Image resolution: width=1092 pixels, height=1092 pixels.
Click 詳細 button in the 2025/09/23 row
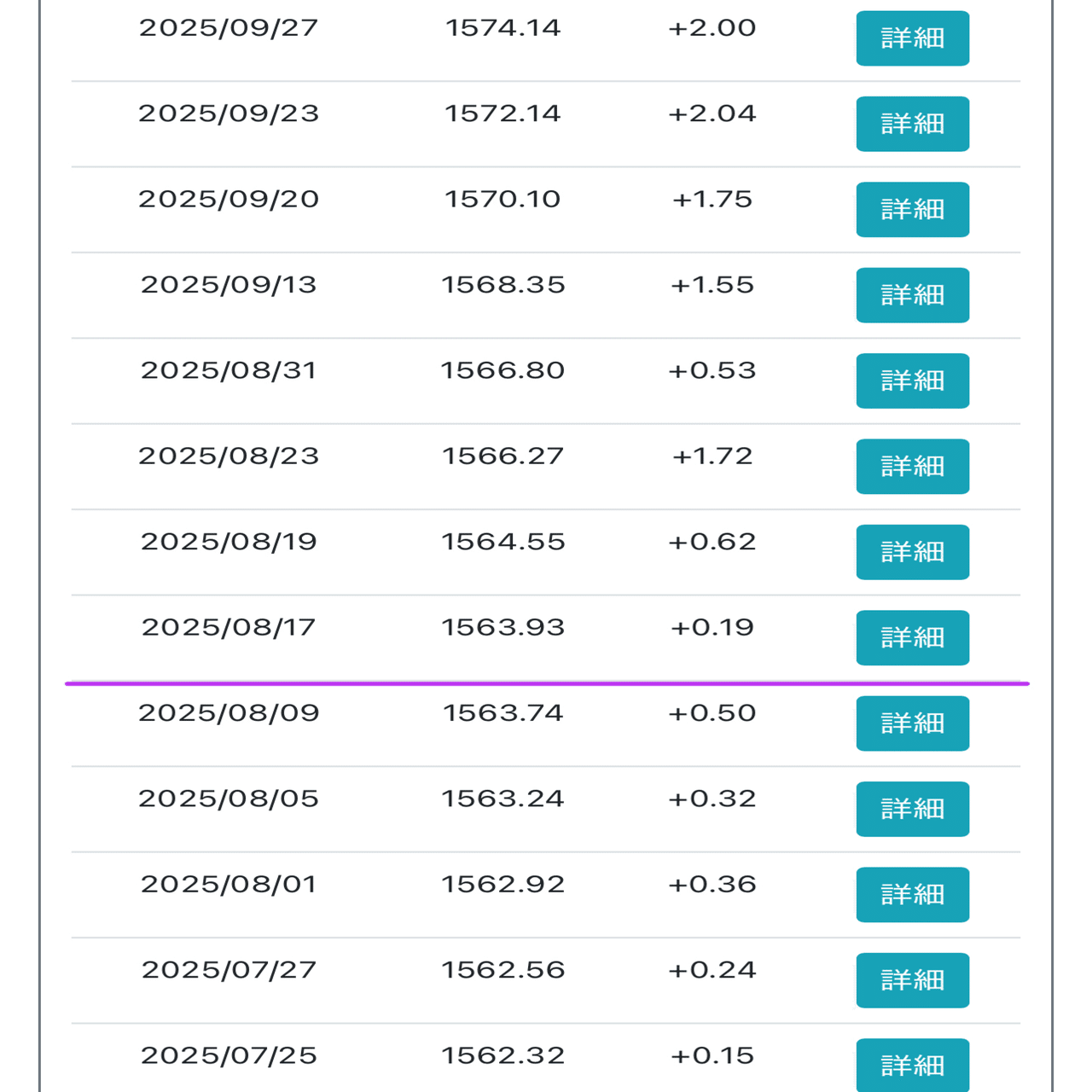[912, 124]
